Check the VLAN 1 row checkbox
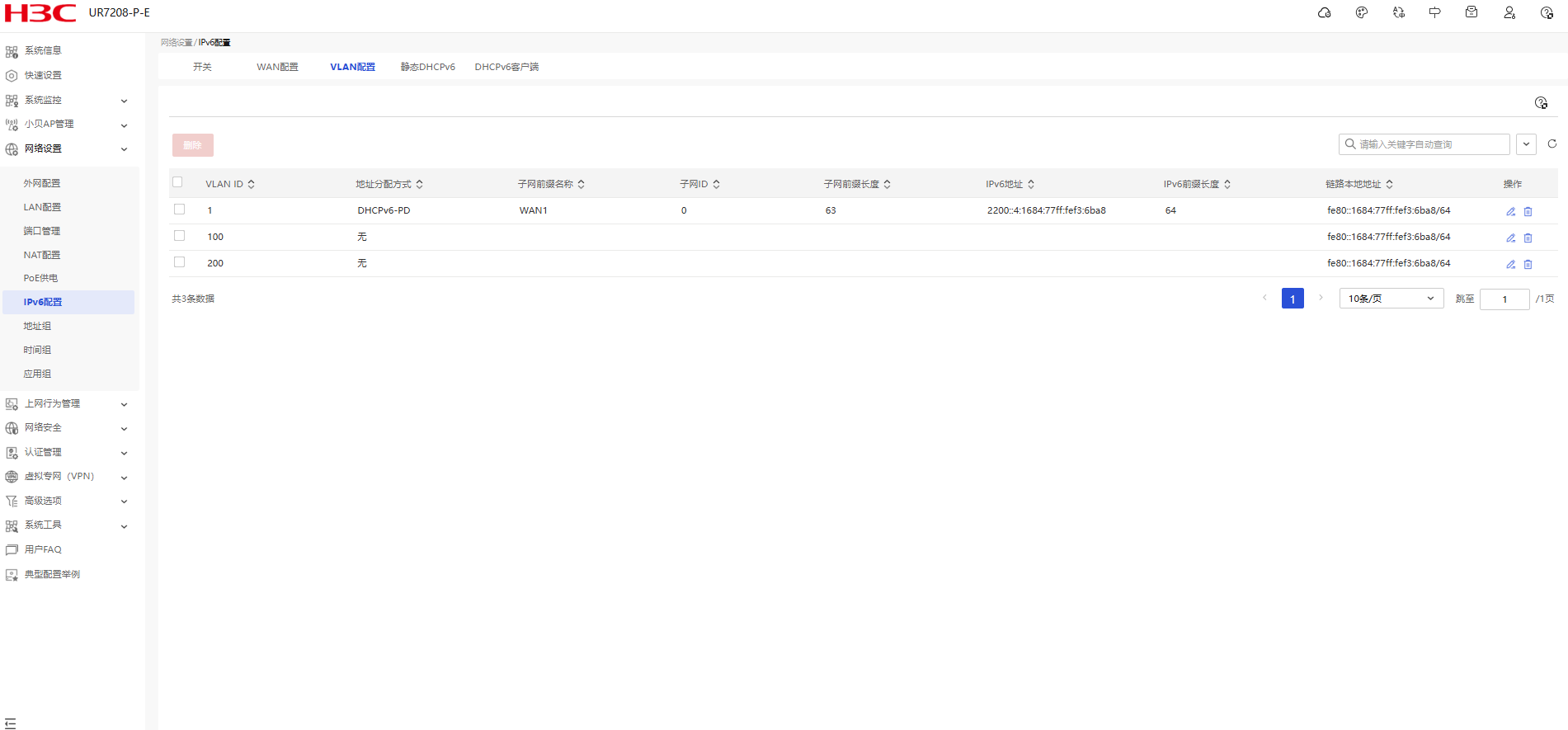Image resolution: width=1568 pixels, height=730 pixels. coord(179,210)
